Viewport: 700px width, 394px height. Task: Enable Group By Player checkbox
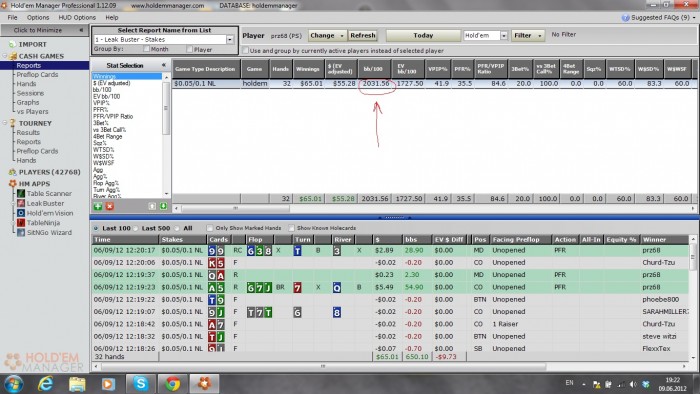(x=190, y=49)
